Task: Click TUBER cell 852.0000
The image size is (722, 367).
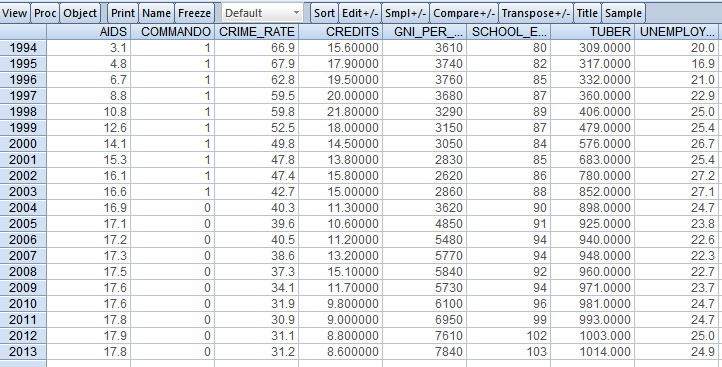Action: (x=592, y=192)
